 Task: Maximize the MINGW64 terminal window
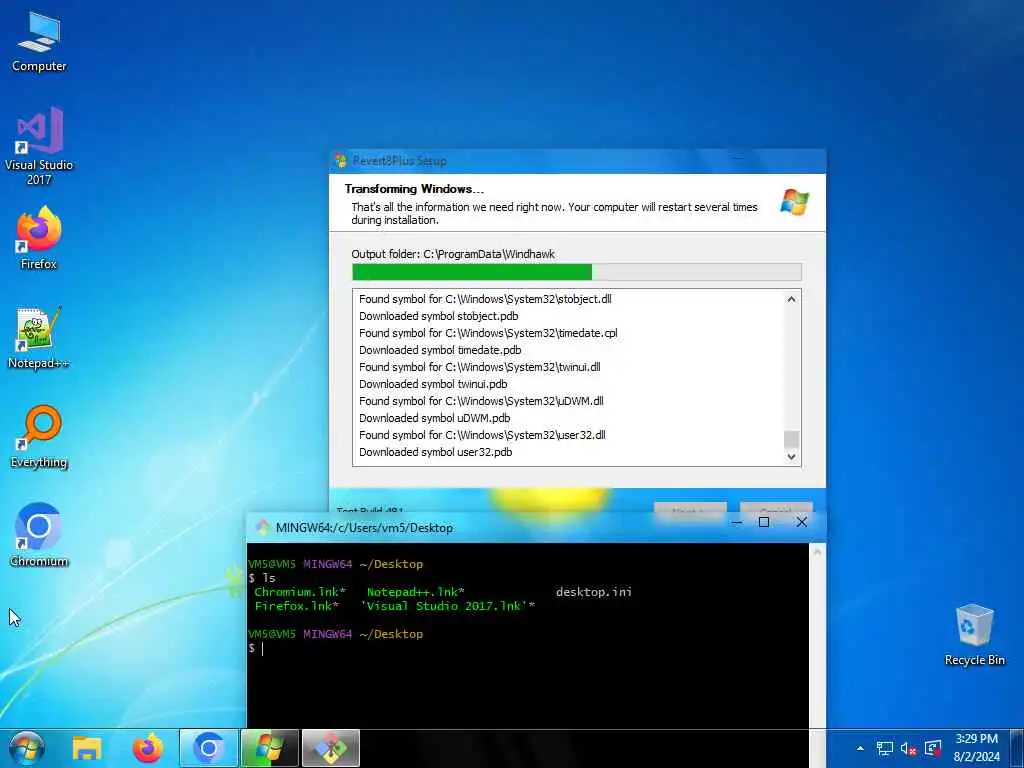click(763, 522)
